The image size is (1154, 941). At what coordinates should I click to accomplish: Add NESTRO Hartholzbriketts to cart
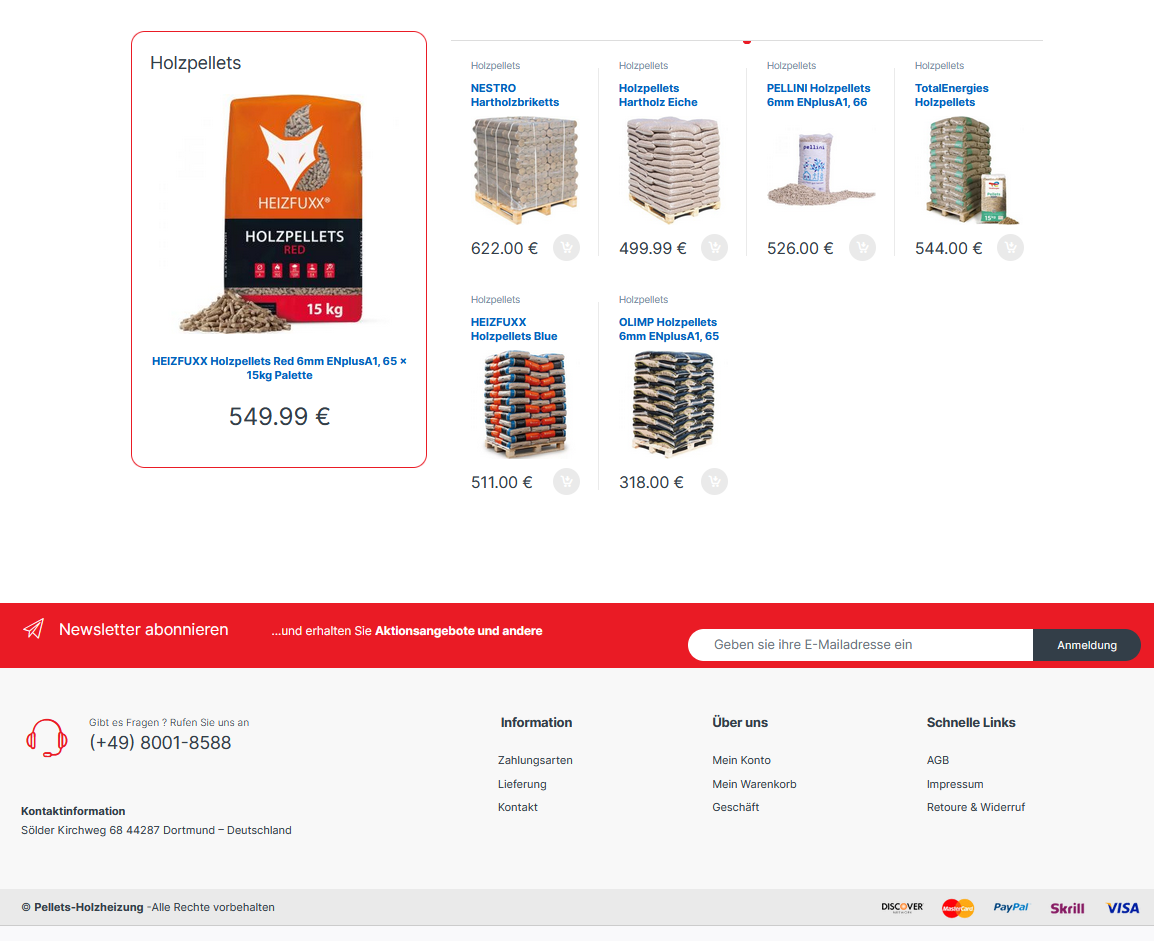tap(567, 248)
